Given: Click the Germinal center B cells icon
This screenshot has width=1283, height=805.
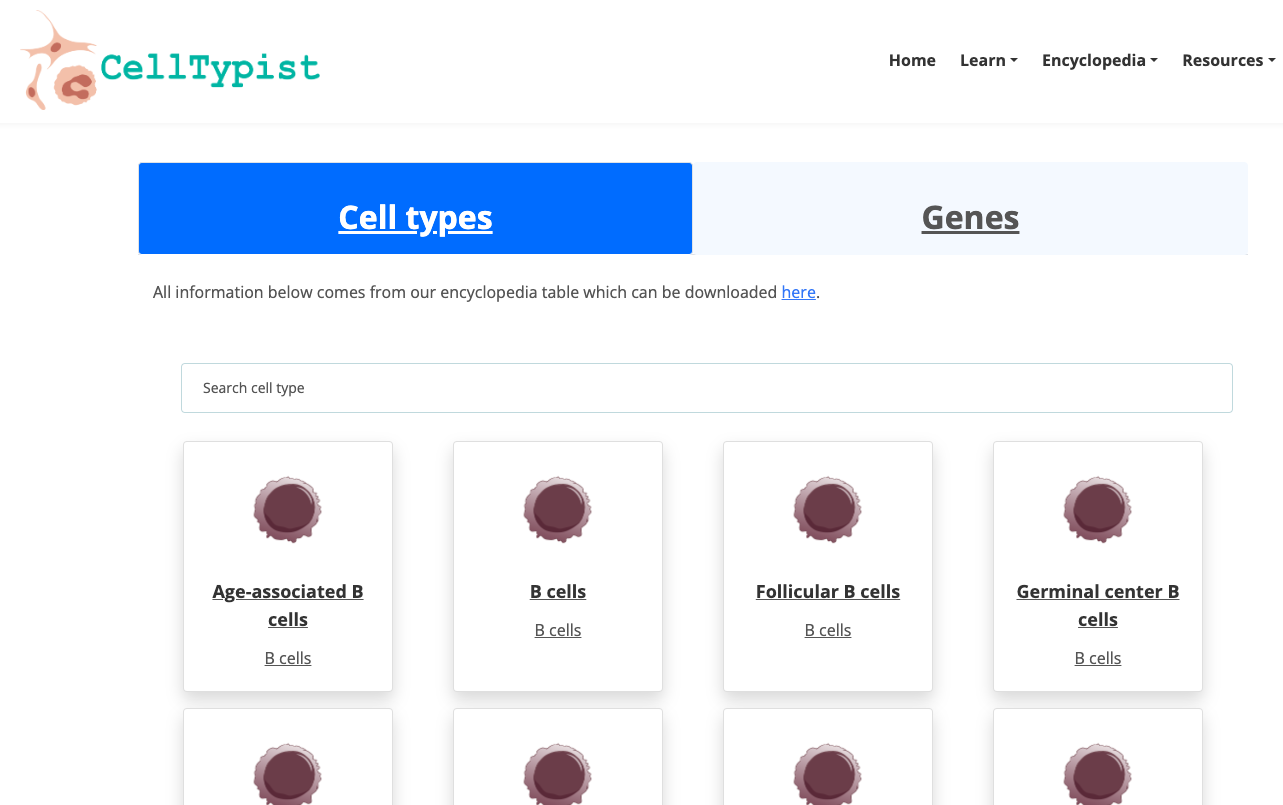Looking at the screenshot, I should [1098, 509].
